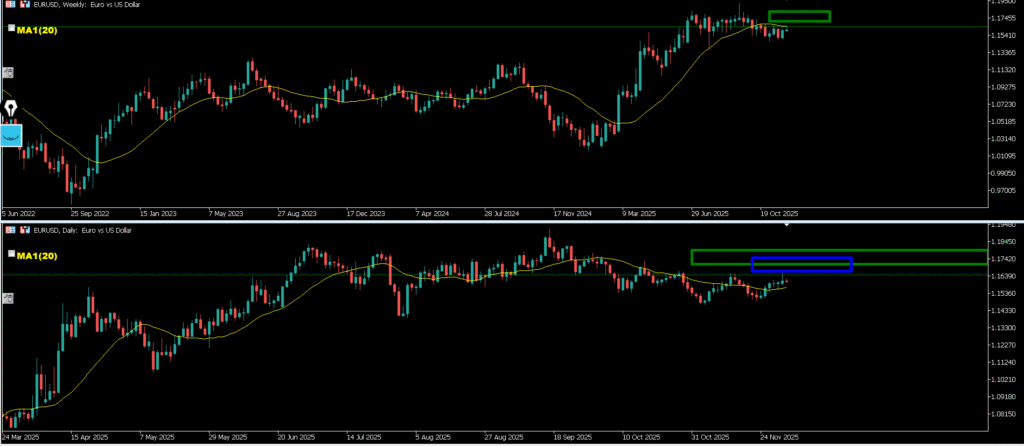The image size is (1024, 446).
Task: Click the white pen nib icon
Action: 11,108
